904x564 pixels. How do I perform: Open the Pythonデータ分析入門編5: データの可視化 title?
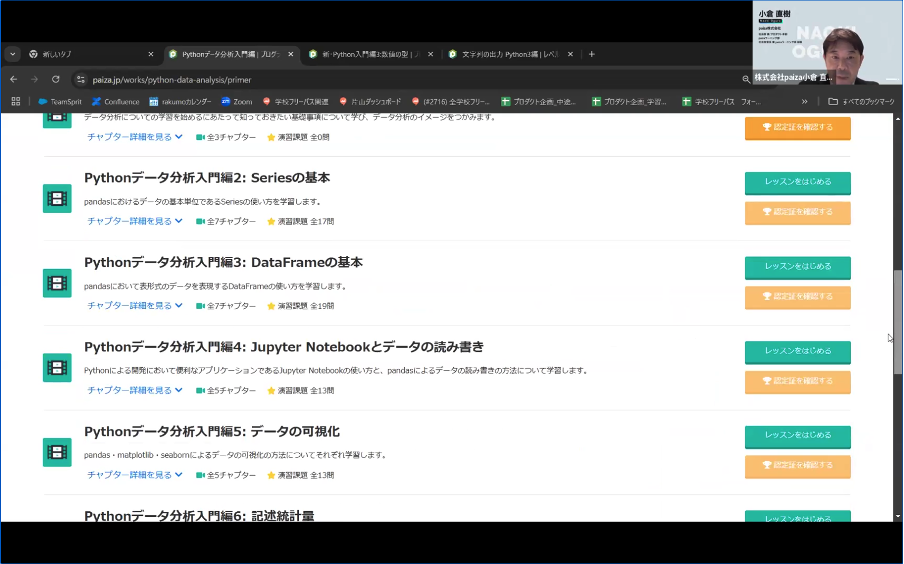(x=212, y=431)
